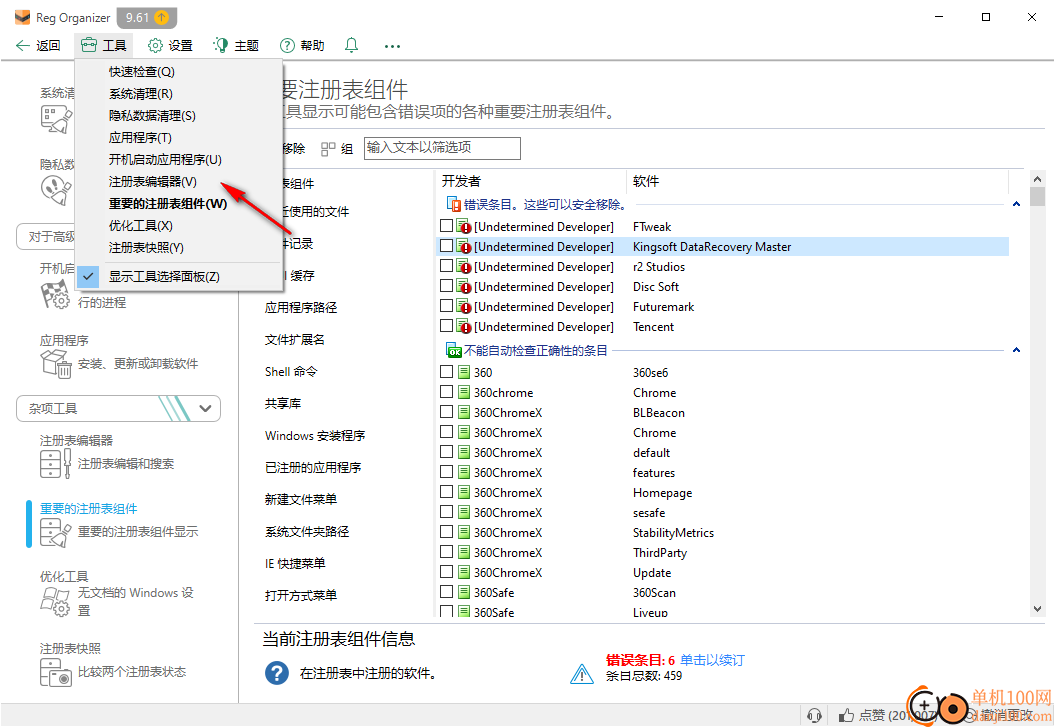
Task: Click the list scrollbar up arrow
Action: coord(1037,179)
